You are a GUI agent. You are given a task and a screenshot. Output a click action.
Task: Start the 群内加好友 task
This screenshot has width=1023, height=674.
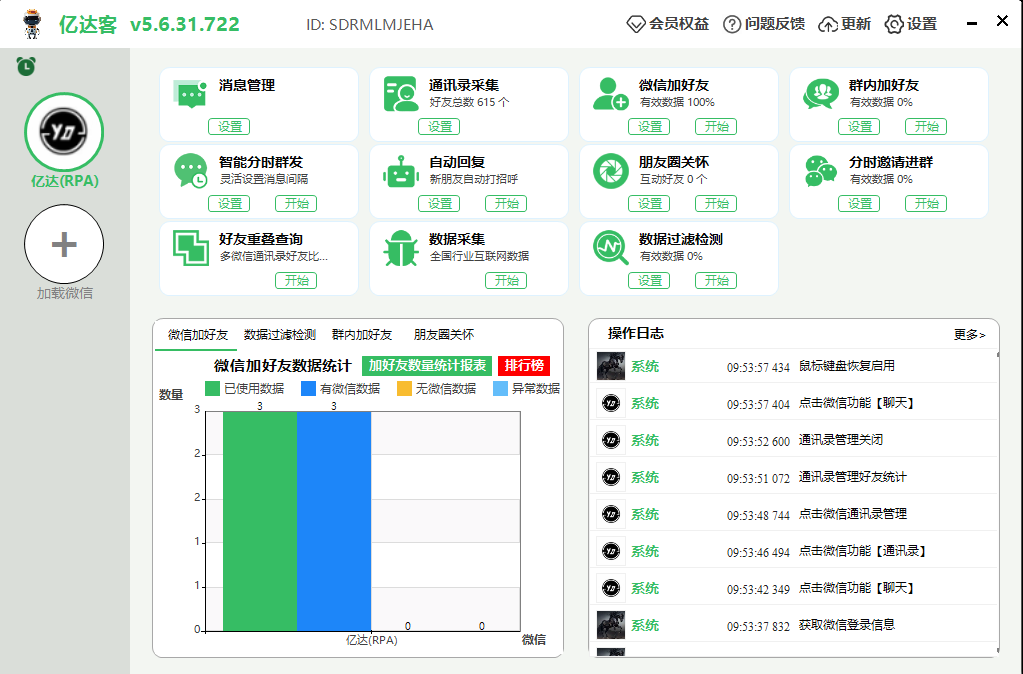[x=926, y=127]
